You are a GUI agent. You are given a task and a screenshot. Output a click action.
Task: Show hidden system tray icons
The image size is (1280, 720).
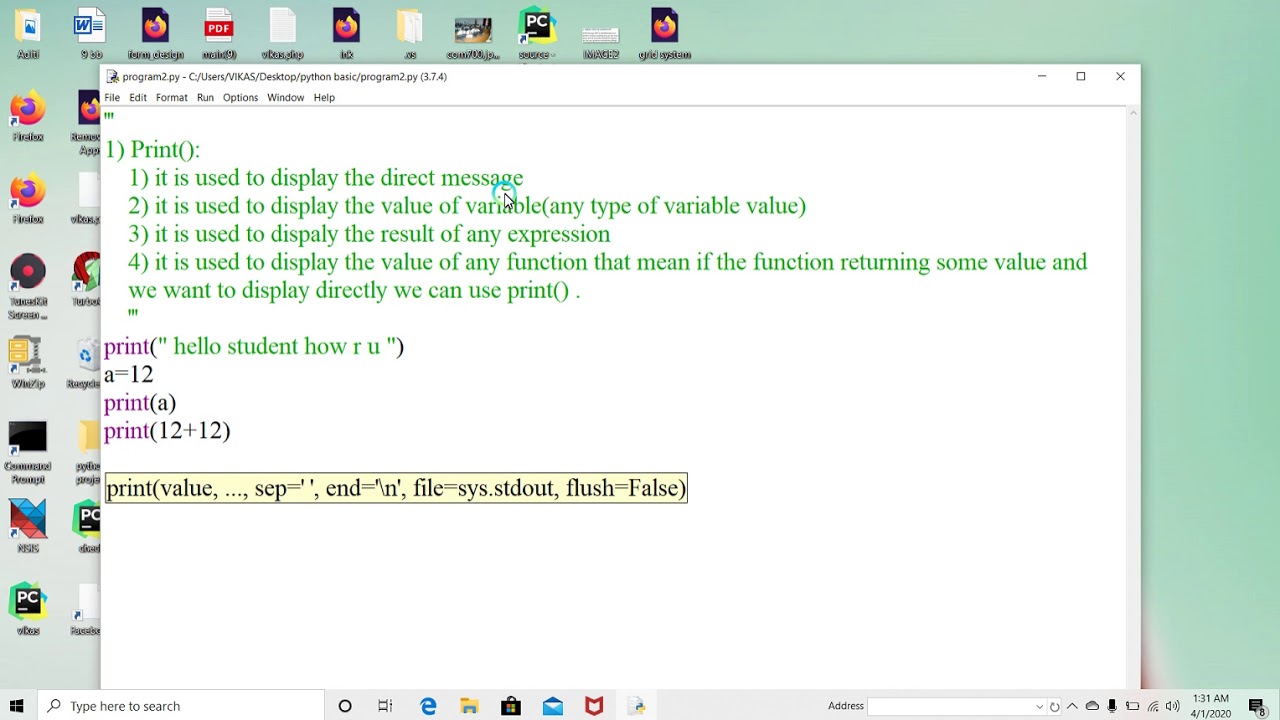[x=1072, y=706]
